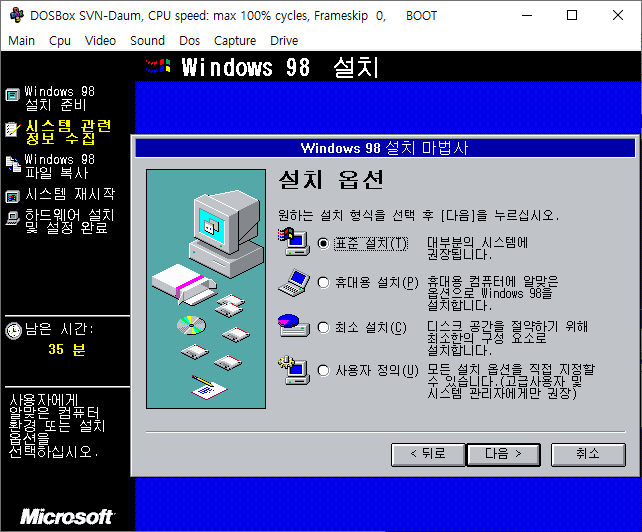
Task: Click the 표준 설치 desktop computer icon
Action: (x=294, y=242)
